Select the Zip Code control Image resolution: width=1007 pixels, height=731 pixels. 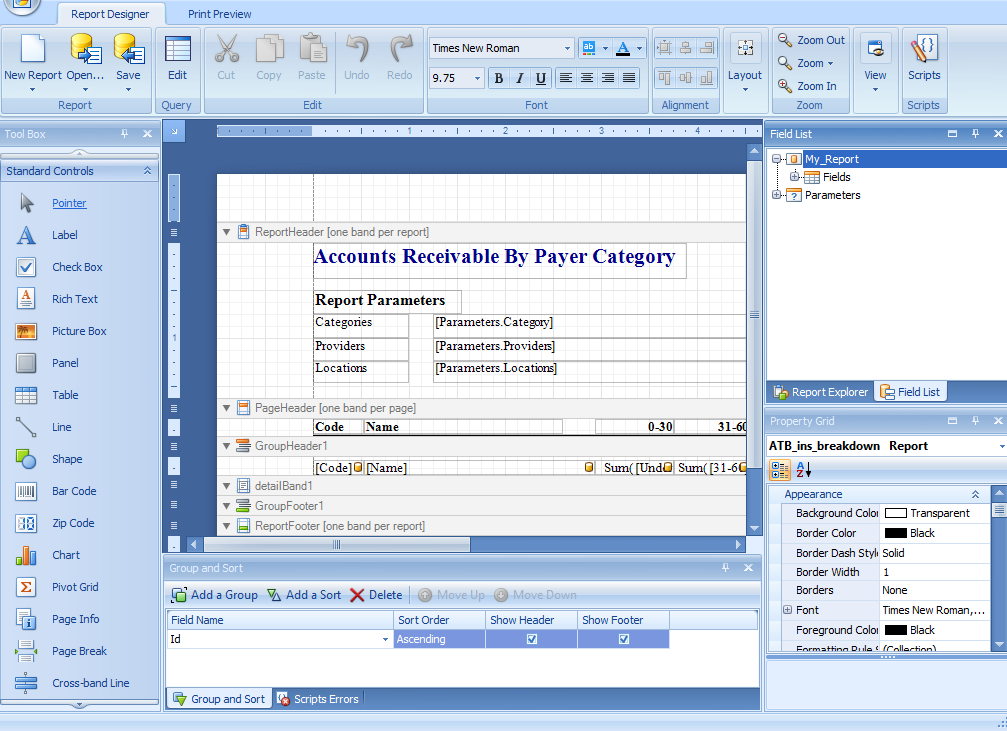73,523
